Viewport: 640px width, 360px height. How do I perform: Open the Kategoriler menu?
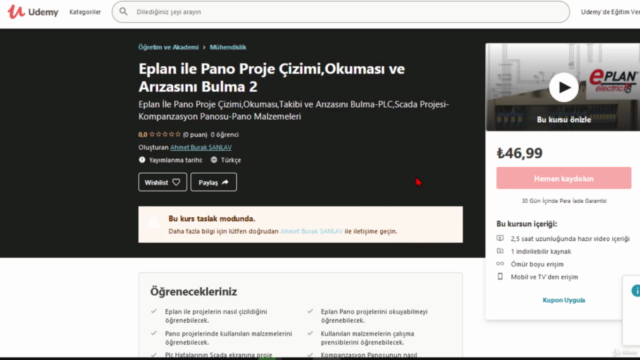(x=85, y=12)
